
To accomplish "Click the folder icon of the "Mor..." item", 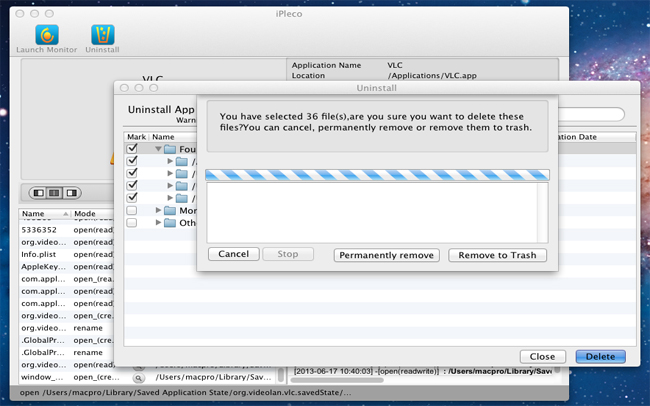I will [x=170, y=210].
